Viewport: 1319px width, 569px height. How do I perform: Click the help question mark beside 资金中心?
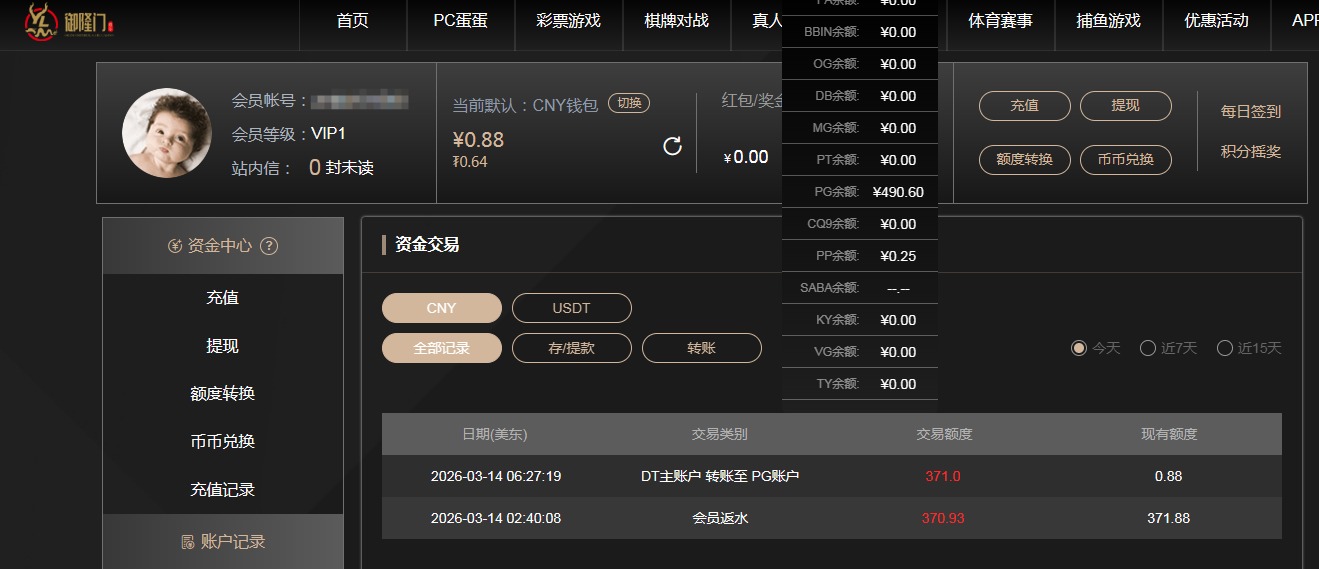pos(268,246)
